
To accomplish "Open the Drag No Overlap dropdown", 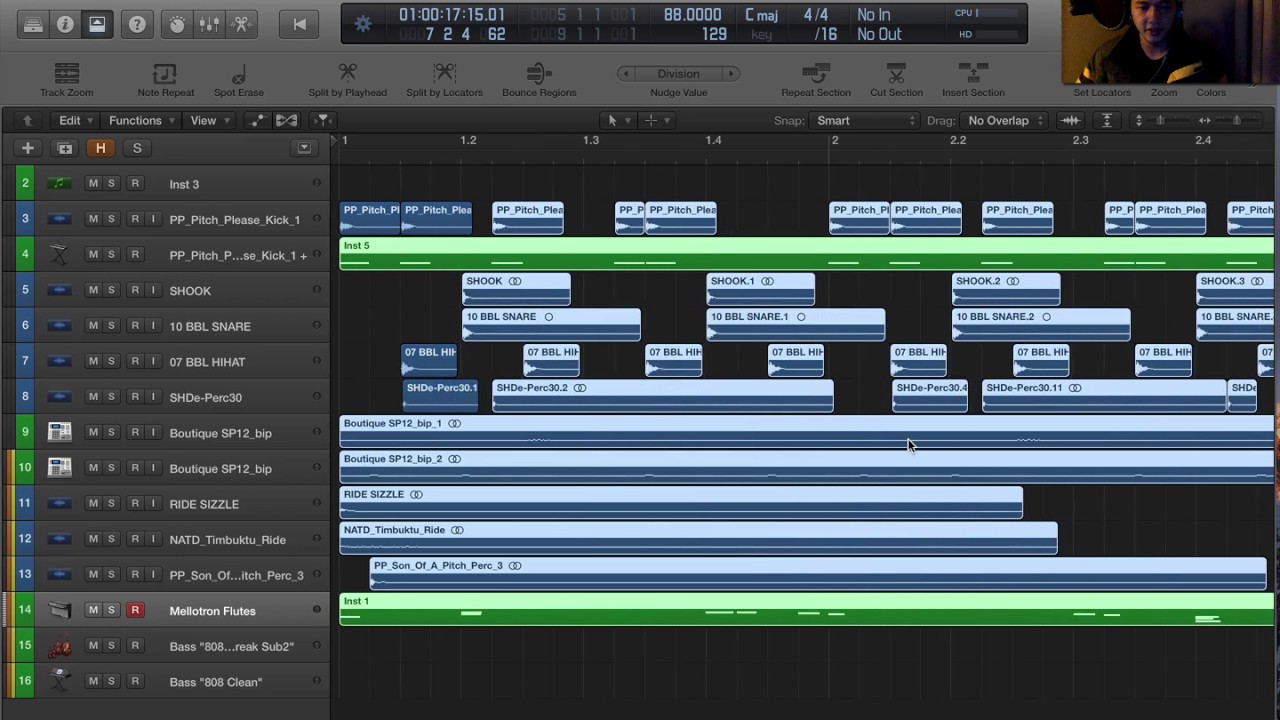I will pos(1005,120).
